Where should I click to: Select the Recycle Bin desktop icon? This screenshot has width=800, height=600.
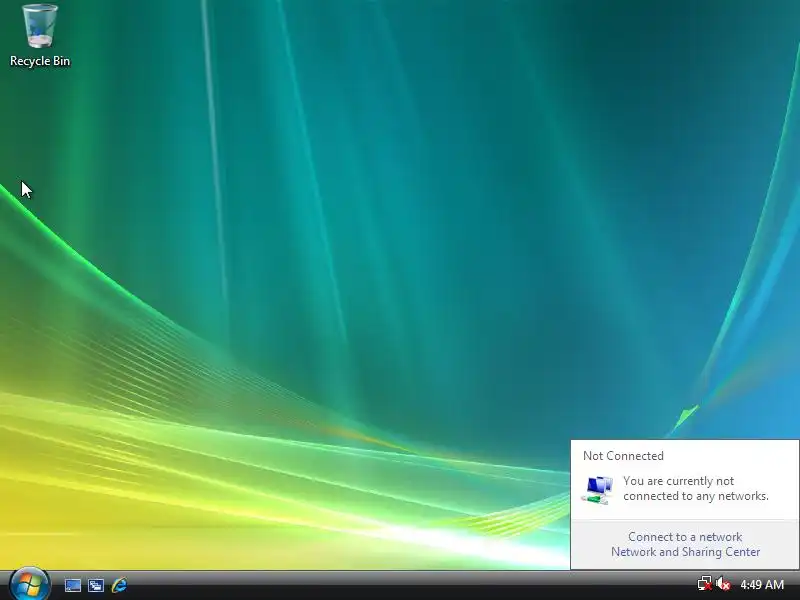click(x=40, y=36)
